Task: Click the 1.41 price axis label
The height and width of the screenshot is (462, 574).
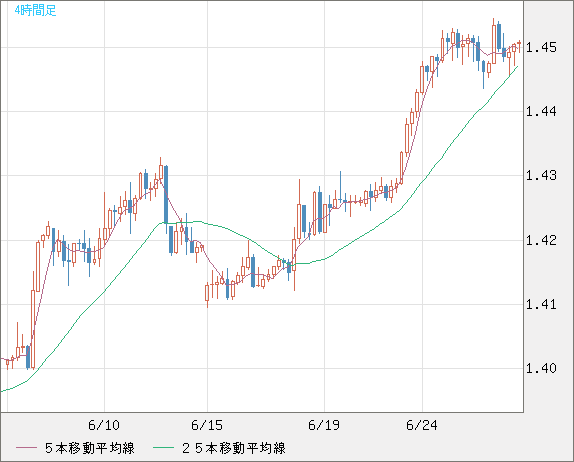Action: 541,304
